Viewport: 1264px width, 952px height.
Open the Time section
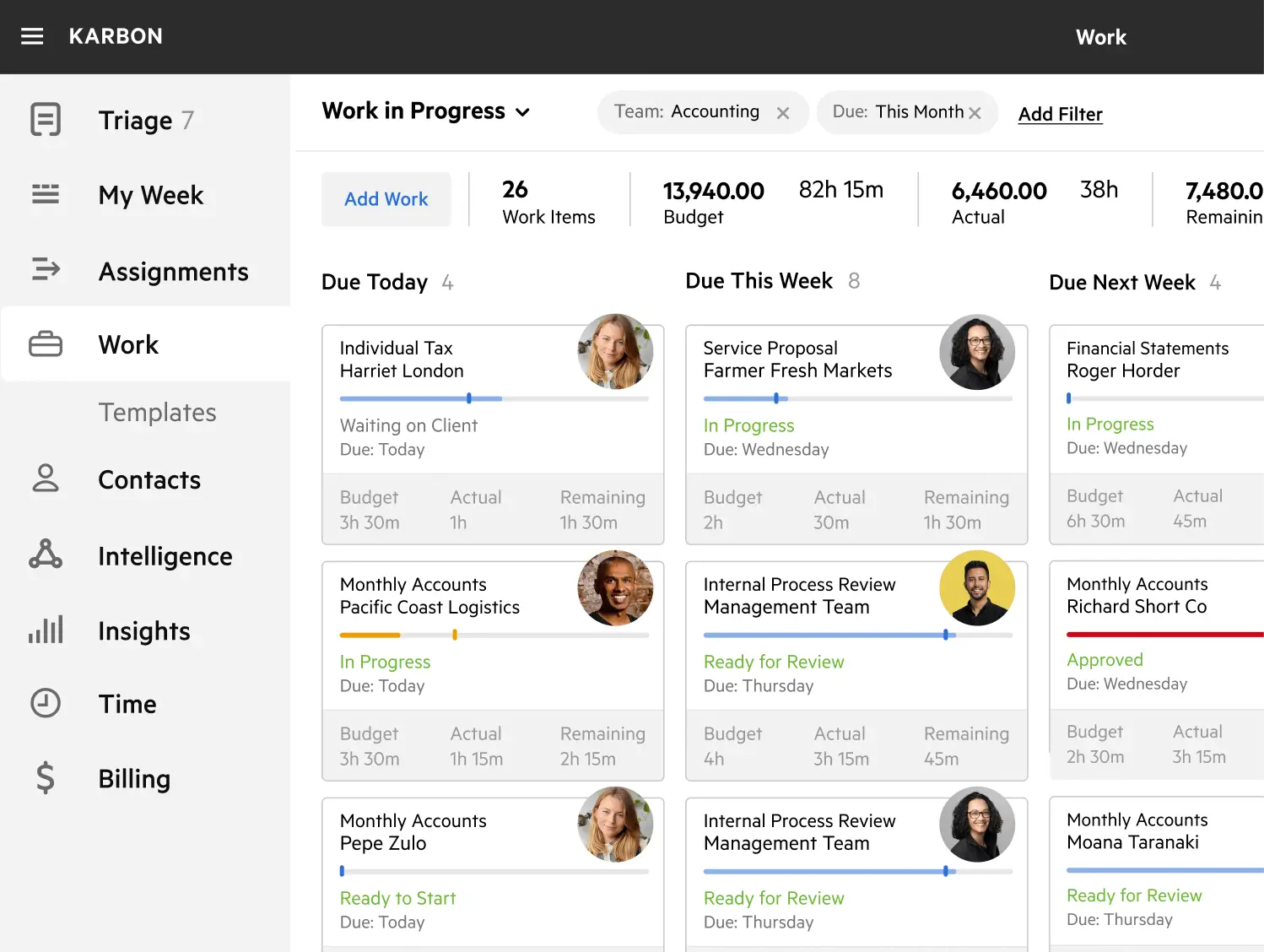pyautogui.click(x=127, y=704)
